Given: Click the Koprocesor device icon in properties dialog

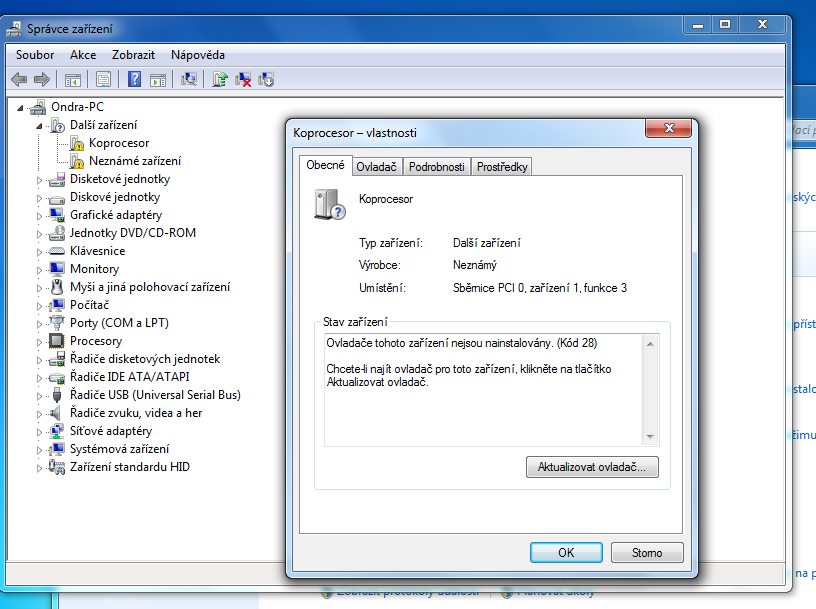Looking at the screenshot, I should coord(329,205).
